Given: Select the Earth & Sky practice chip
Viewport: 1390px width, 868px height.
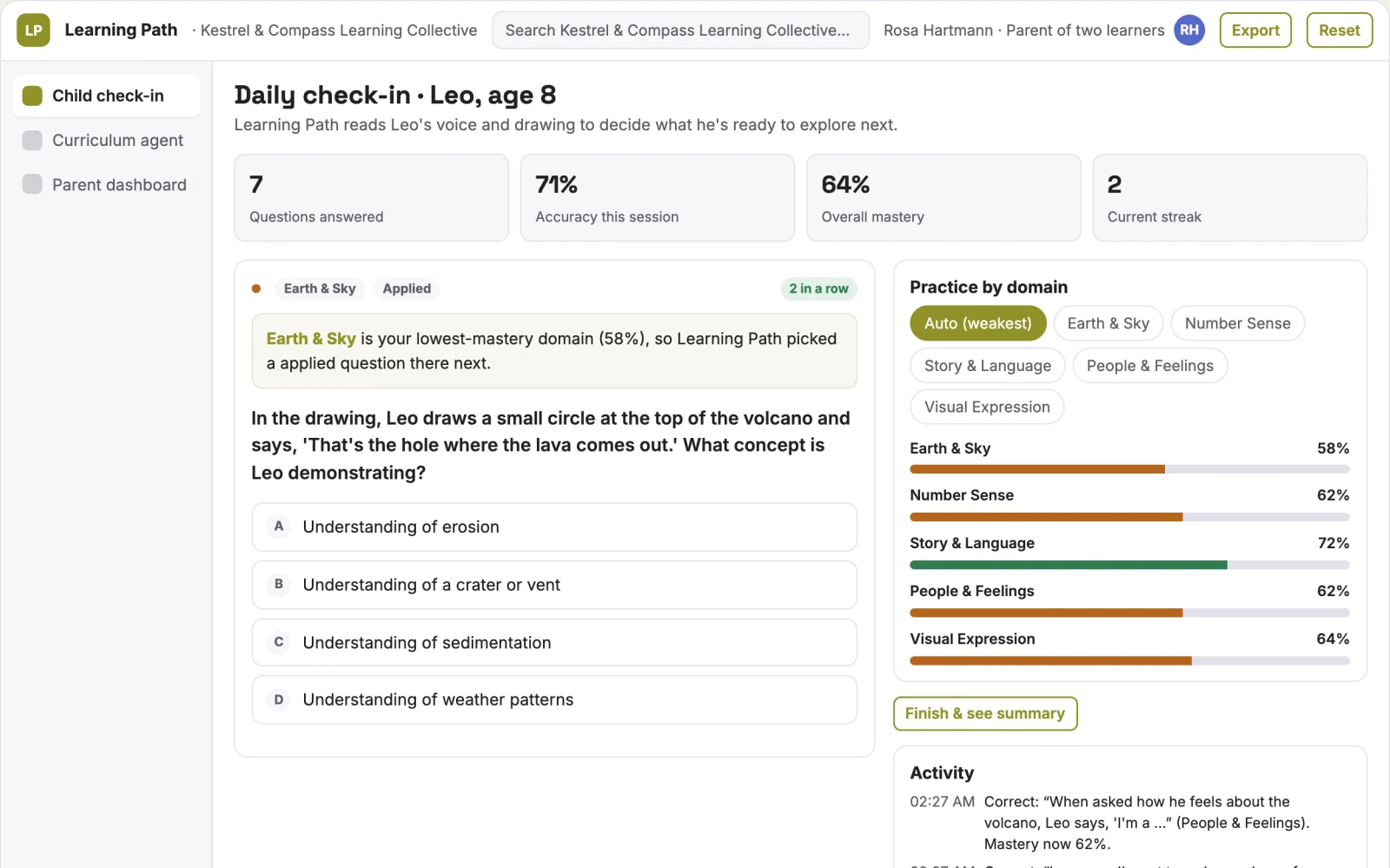Looking at the screenshot, I should click(x=1109, y=323).
